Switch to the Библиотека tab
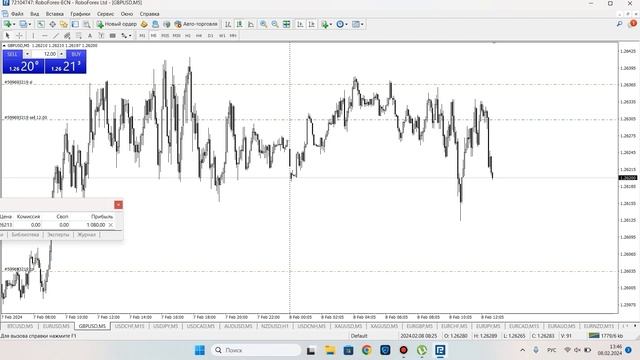The image size is (640, 360). [25, 235]
